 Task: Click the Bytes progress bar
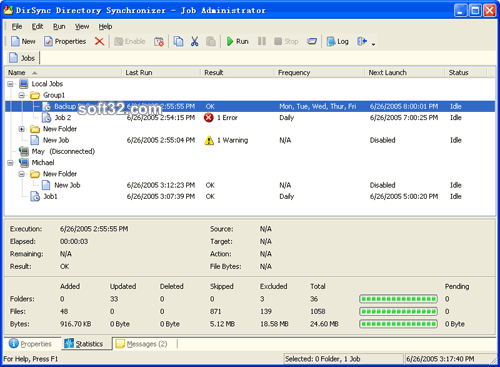tap(398, 324)
